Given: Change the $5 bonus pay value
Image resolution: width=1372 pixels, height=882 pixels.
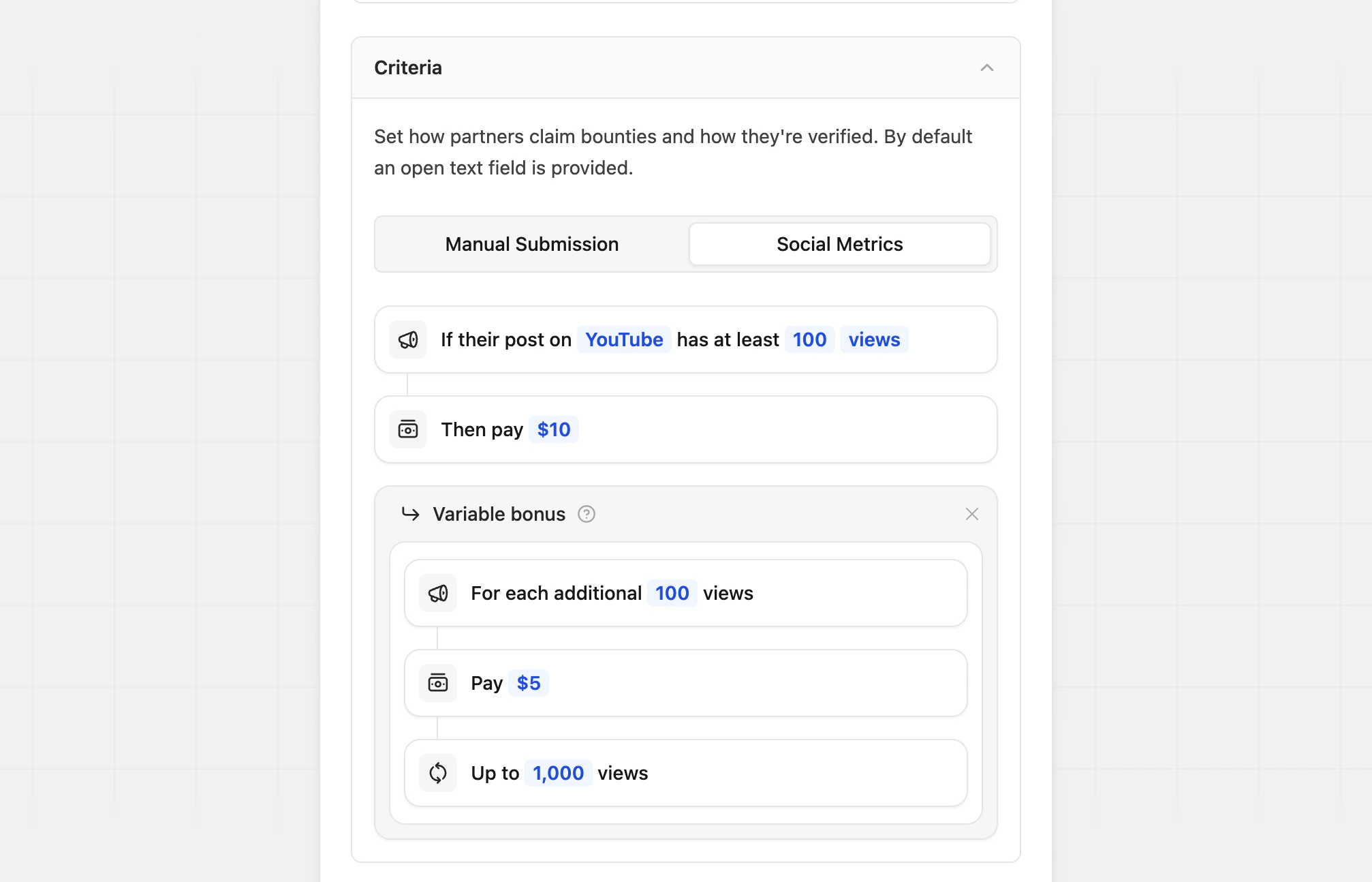Looking at the screenshot, I should click(529, 682).
